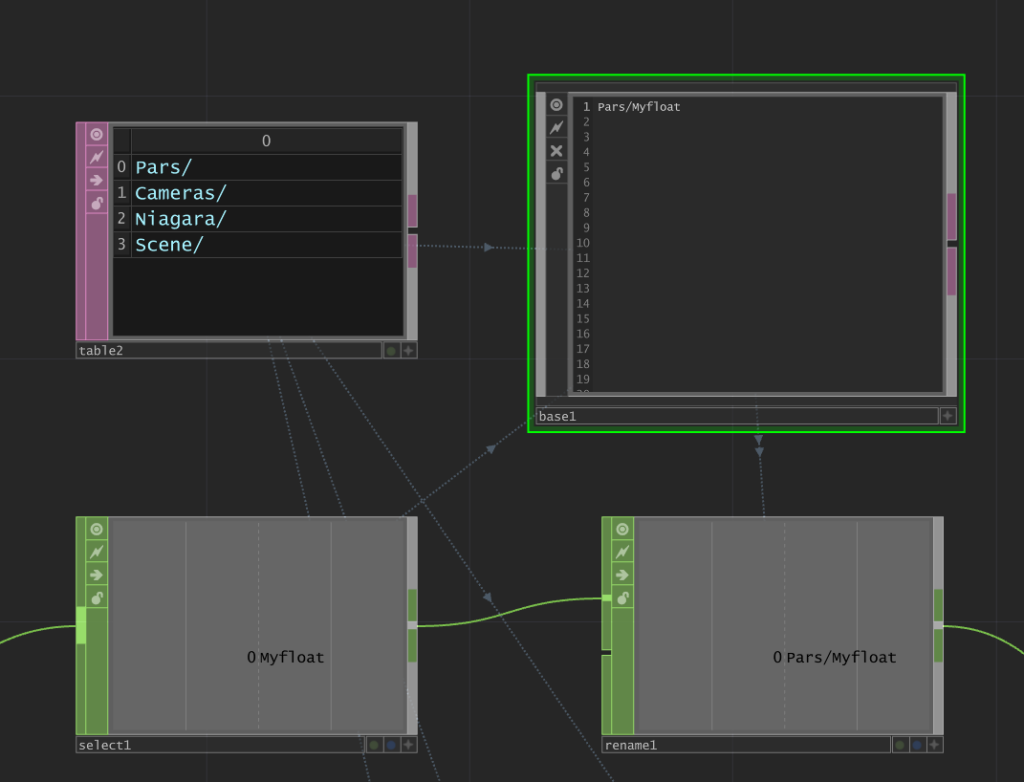The width and height of the screenshot is (1024, 782).
Task: Click clone immune flag on select1
Action: point(96,551)
